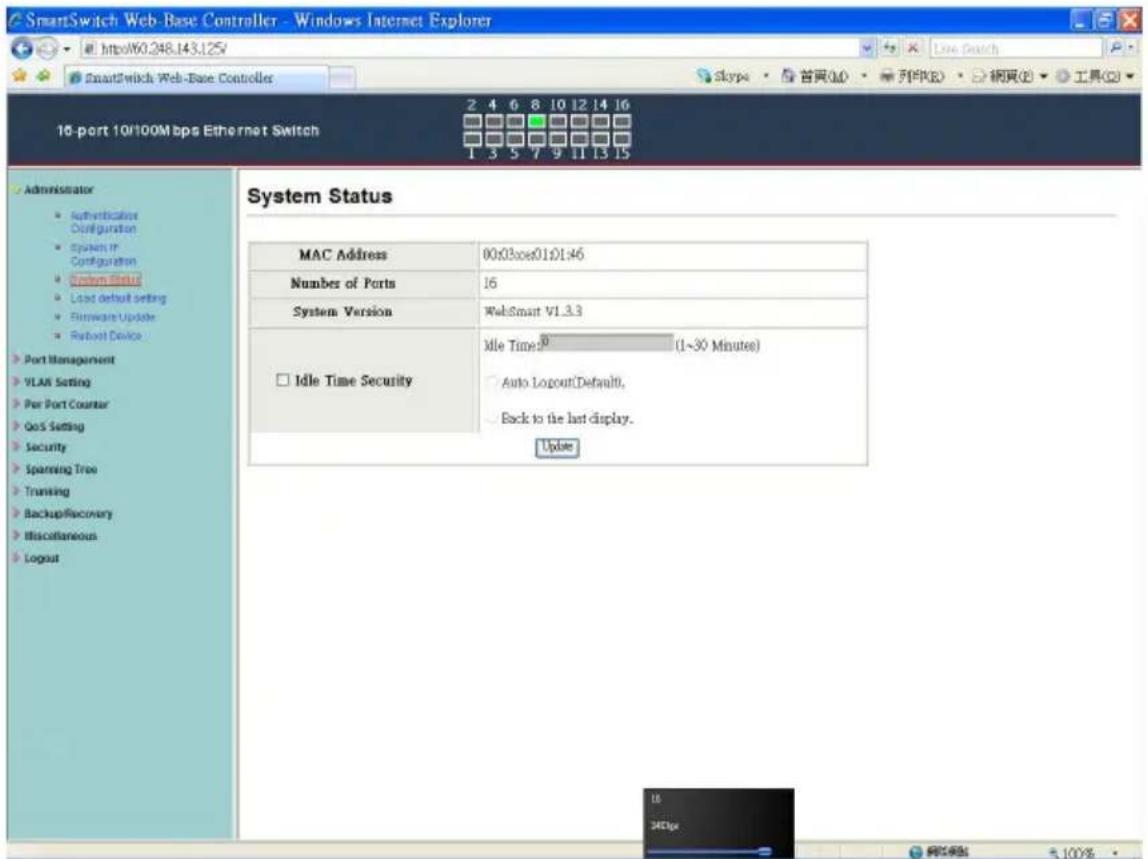Open the address bar history dropdown
Viewport: 1148px width, 859px height.
click(x=868, y=48)
